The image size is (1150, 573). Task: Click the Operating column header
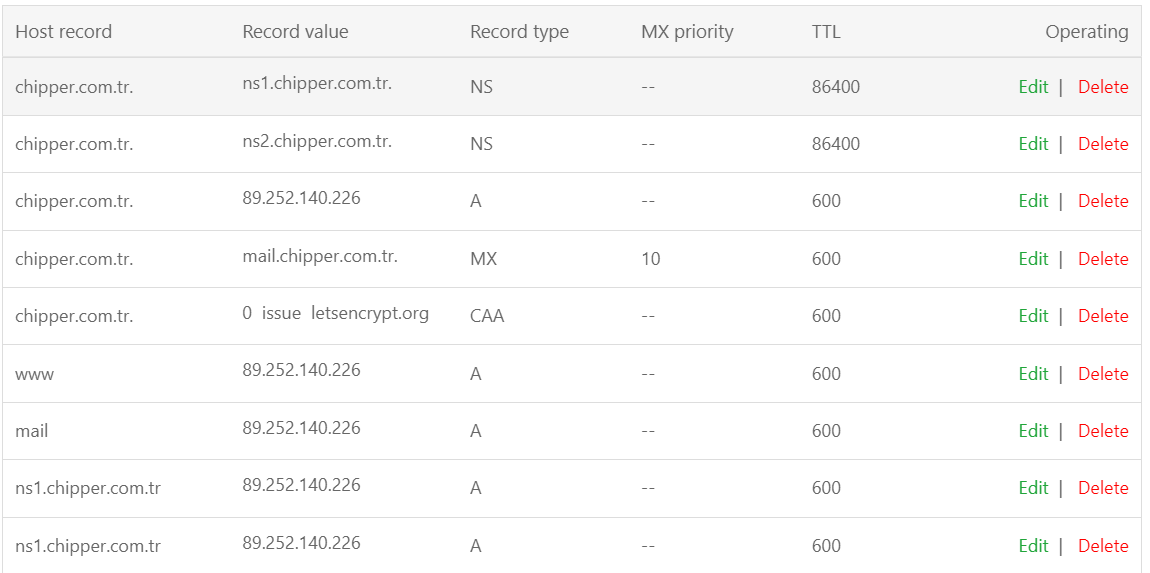[x=1086, y=32]
